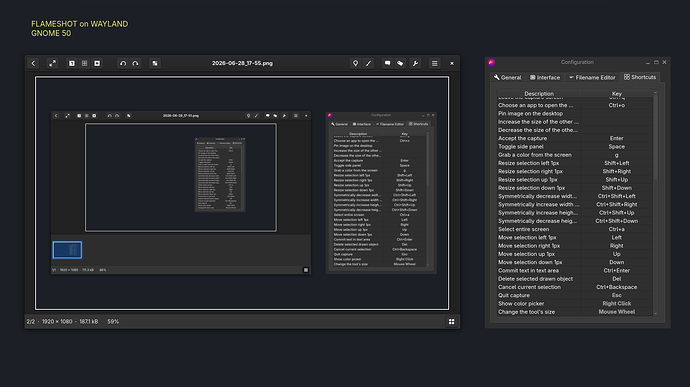This screenshot has width=690, height=387.
Task: Click the 'Ctrl+Enter' key cell
Action: pos(617,271)
